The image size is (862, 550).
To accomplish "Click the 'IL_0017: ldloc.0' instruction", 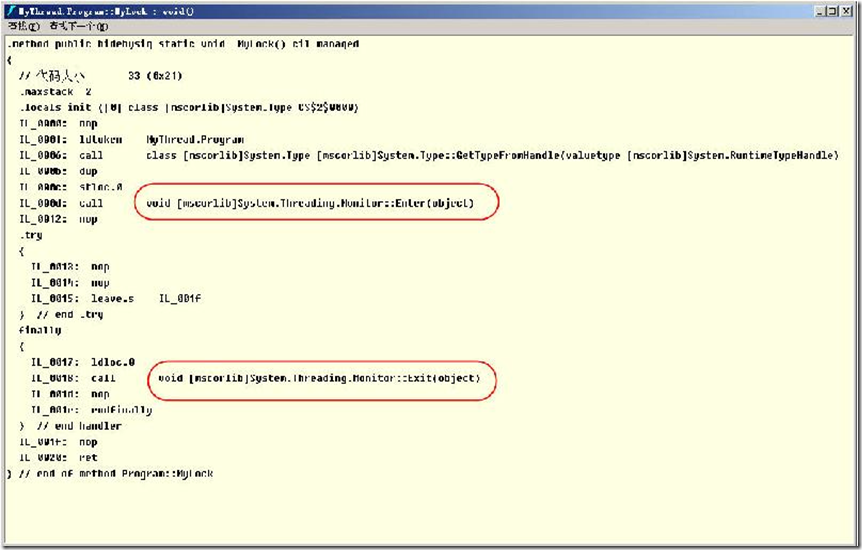I will point(83,362).
